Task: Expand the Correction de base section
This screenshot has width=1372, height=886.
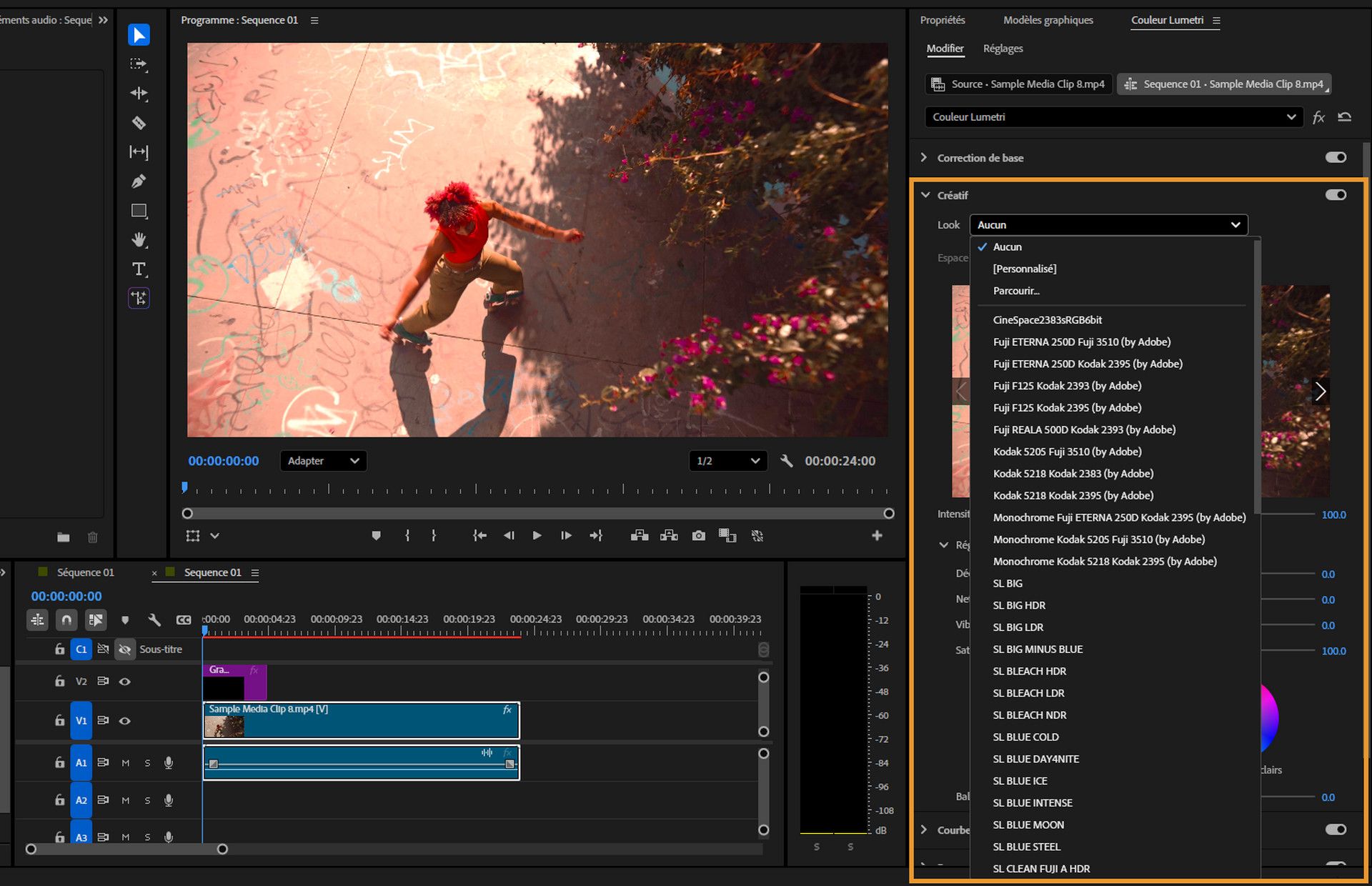Action: tap(923, 157)
